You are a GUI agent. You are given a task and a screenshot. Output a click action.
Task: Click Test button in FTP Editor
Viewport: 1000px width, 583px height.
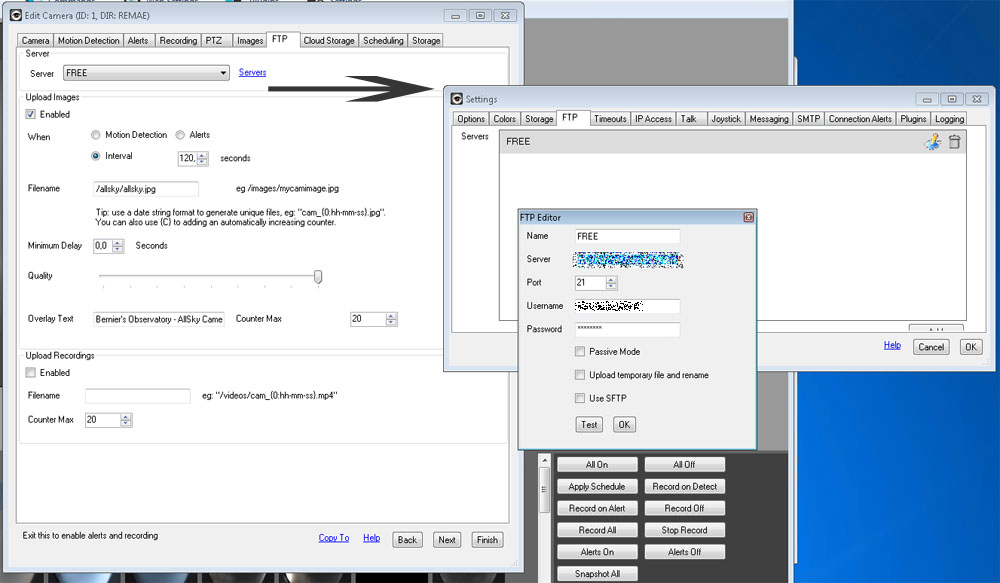point(589,424)
